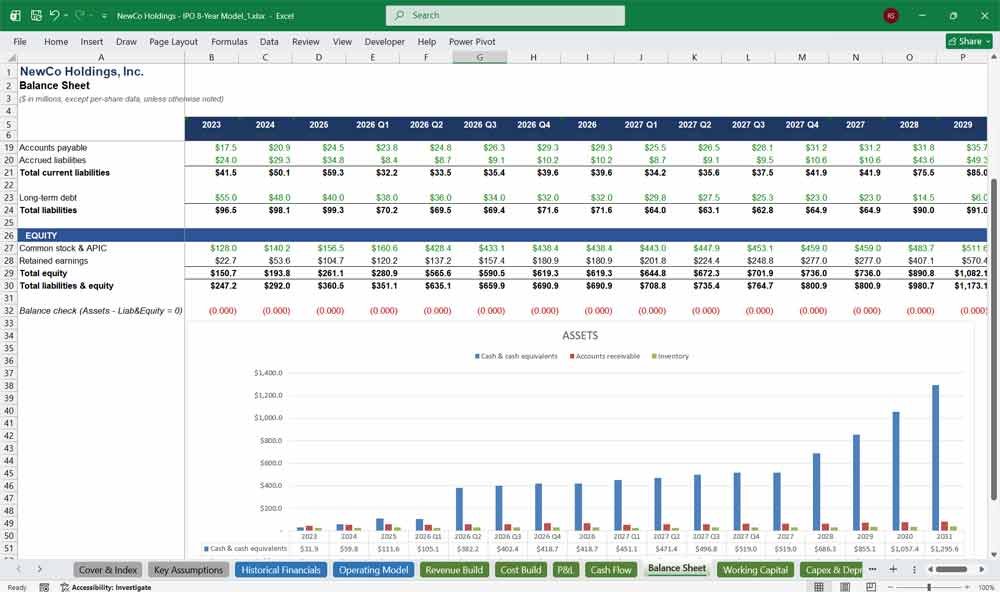Save the workbook with the save icon
This screenshot has width=1000, height=592.
pos(36,15)
